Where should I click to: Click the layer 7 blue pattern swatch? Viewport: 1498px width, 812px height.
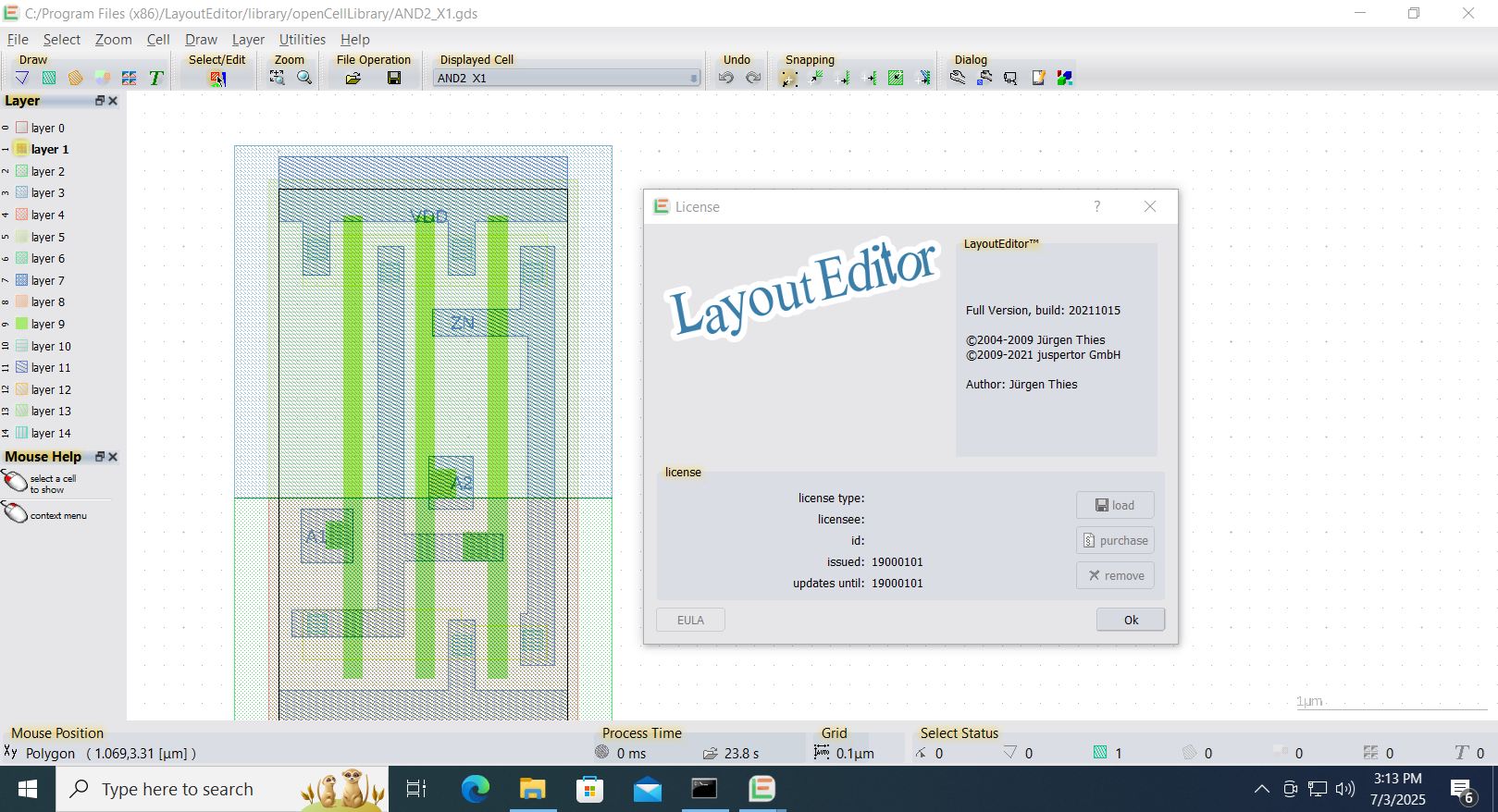(22, 280)
